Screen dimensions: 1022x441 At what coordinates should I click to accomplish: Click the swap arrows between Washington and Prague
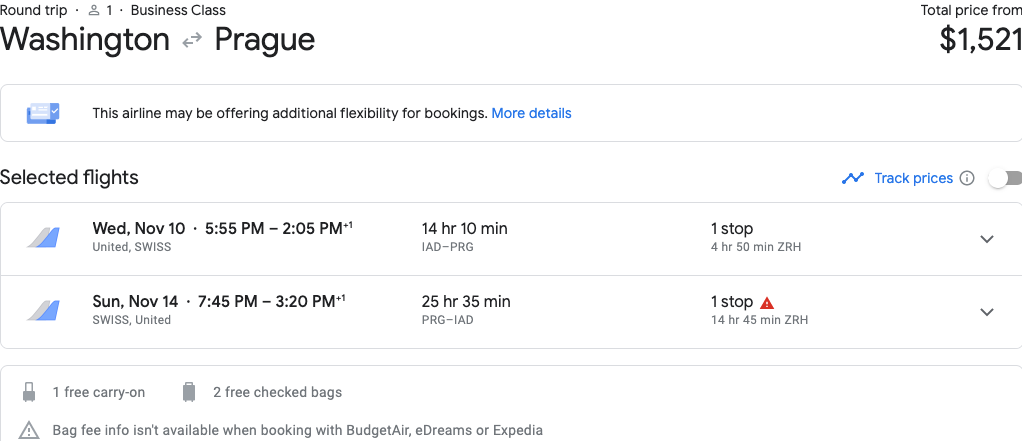pos(192,41)
